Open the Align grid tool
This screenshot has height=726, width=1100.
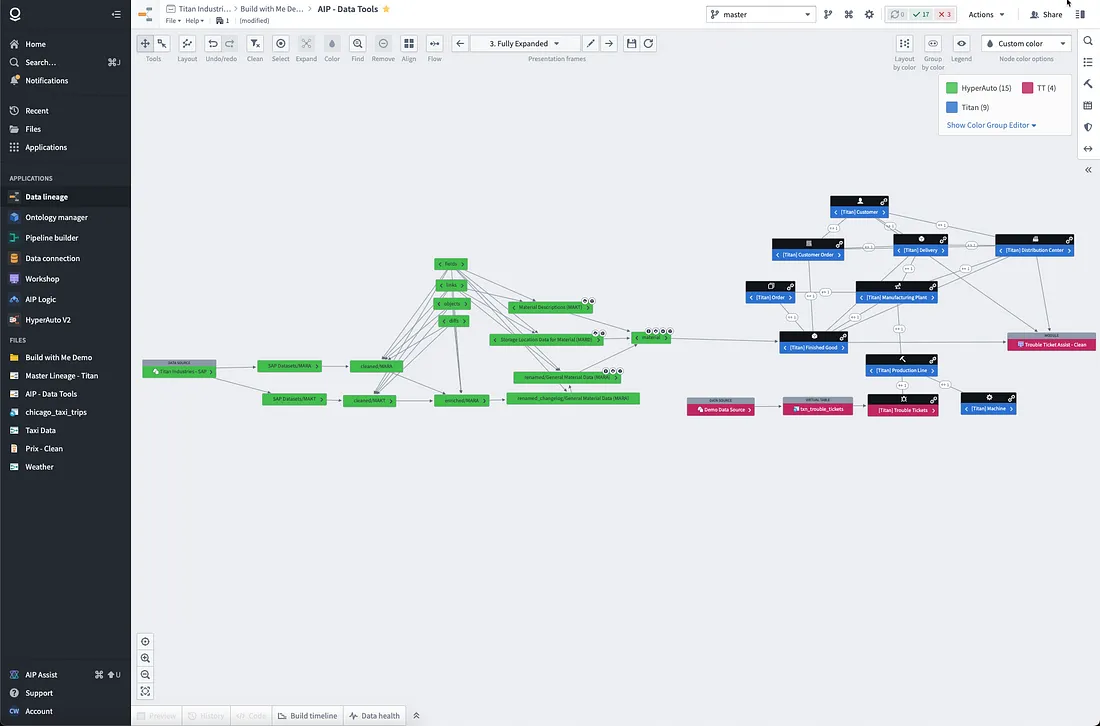click(409, 44)
